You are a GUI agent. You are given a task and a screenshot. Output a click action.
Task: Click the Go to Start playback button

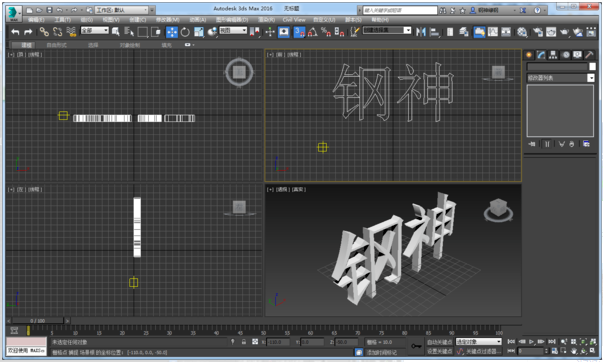coord(511,342)
